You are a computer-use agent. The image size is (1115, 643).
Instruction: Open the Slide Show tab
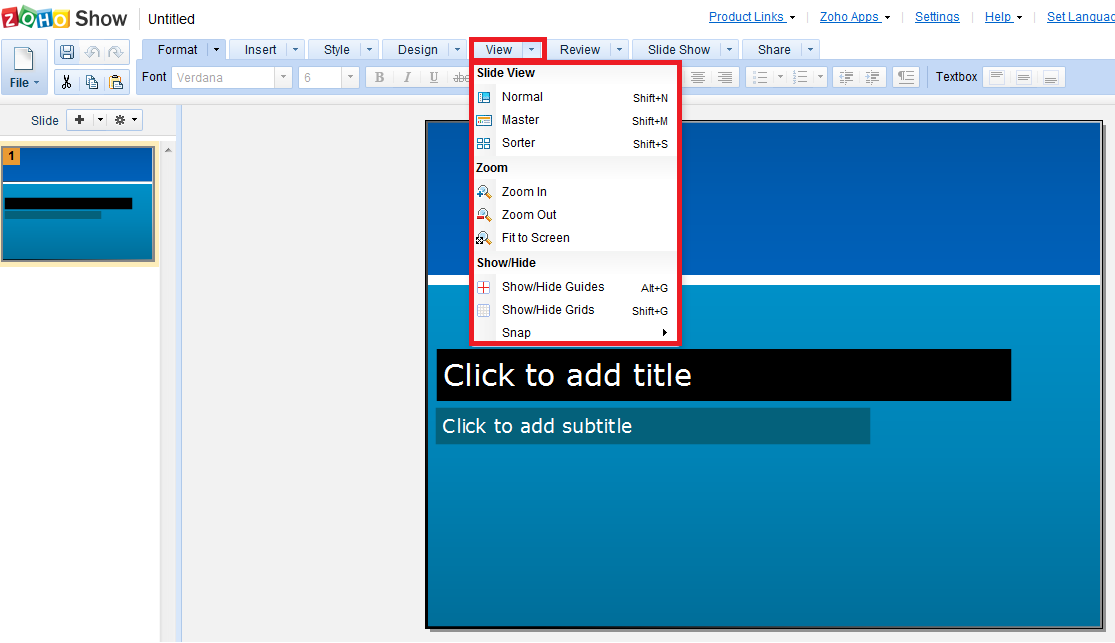(678, 49)
